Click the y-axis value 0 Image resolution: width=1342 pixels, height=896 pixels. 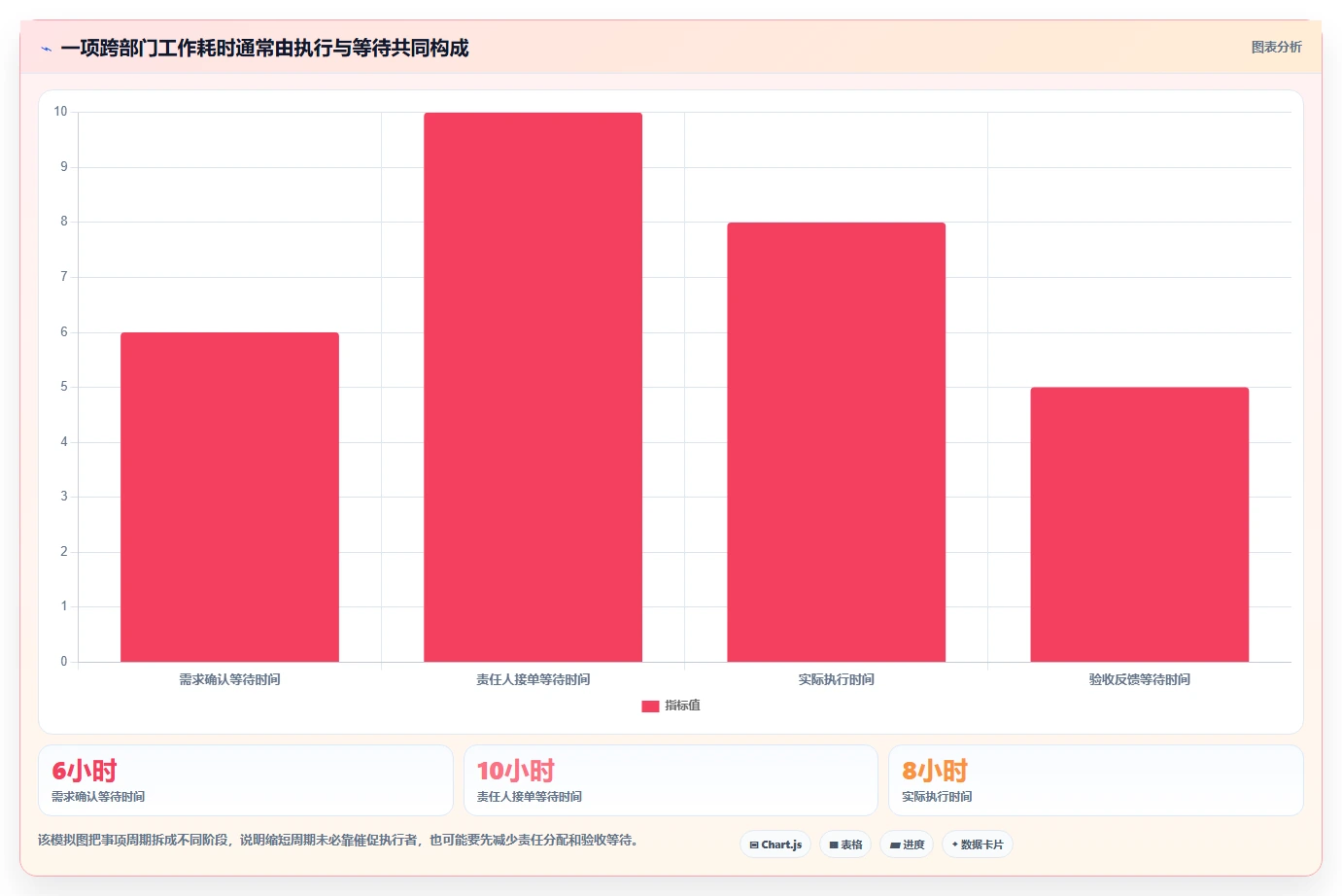coord(64,662)
